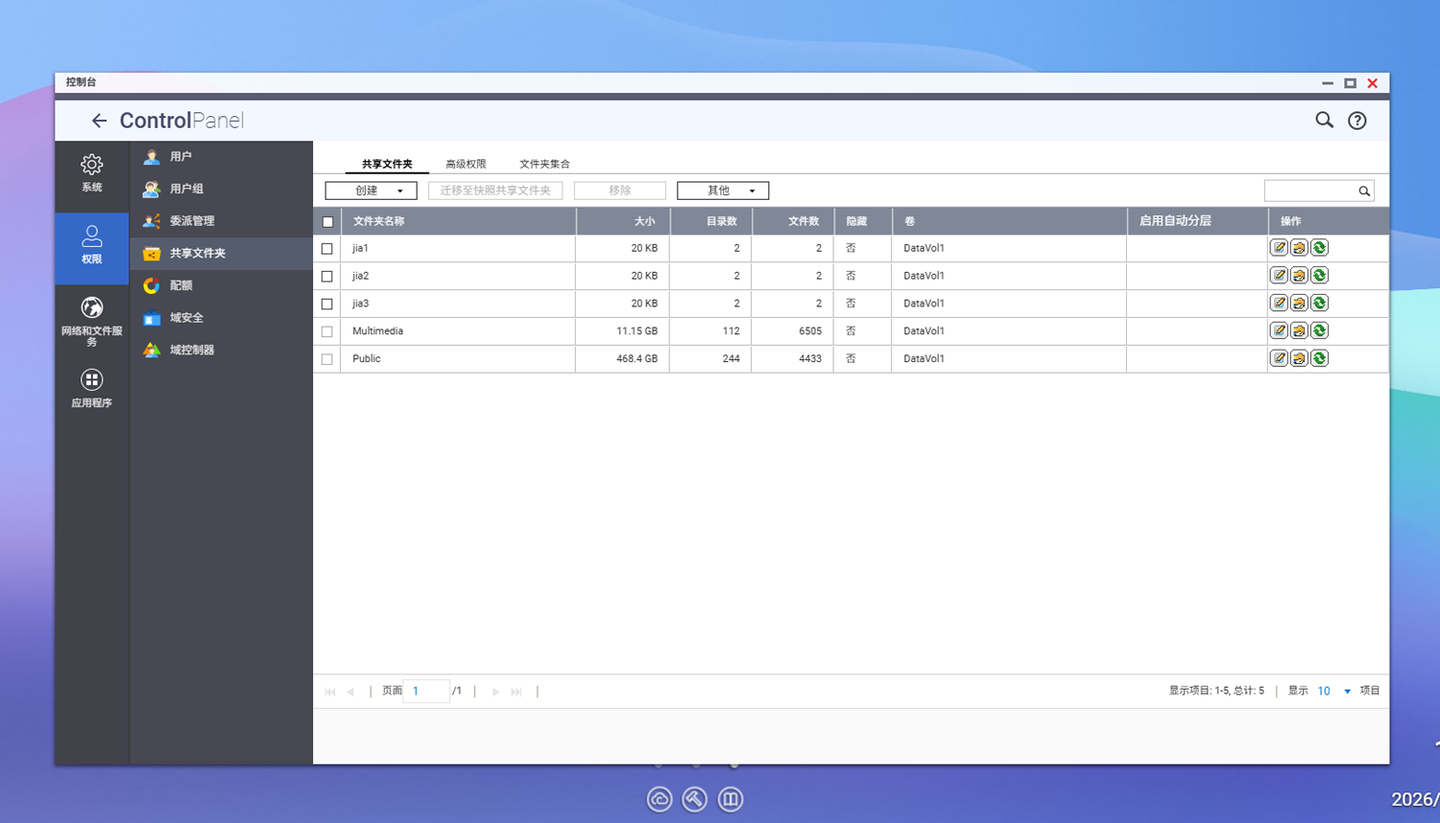Screen dimensions: 1440x823
Task: Sort by the 文件夹名称 column header
Action: pyautogui.click(x=458, y=221)
